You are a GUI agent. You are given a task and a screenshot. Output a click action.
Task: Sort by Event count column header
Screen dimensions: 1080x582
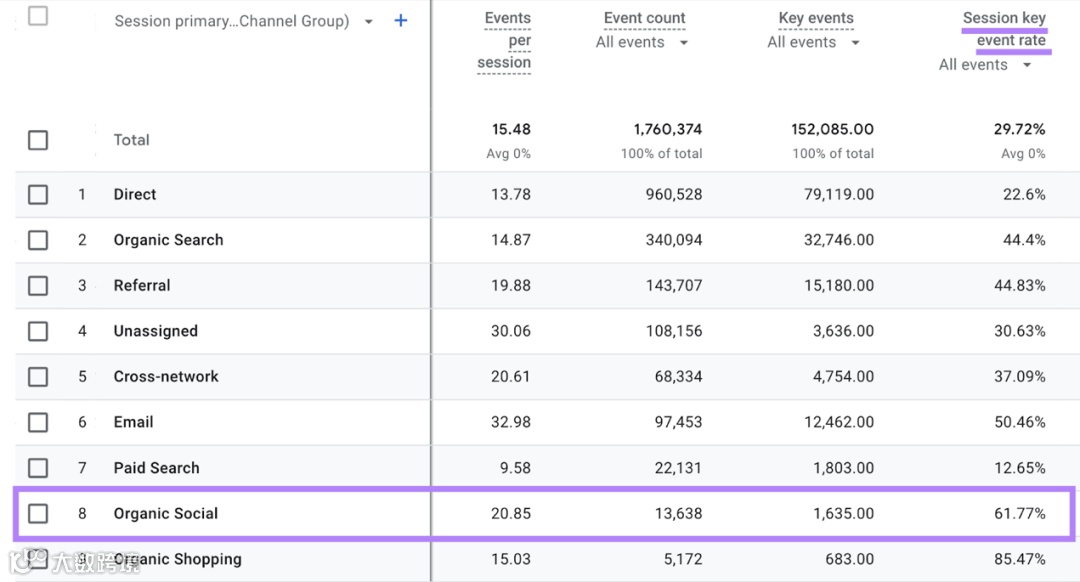[x=644, y=19]
